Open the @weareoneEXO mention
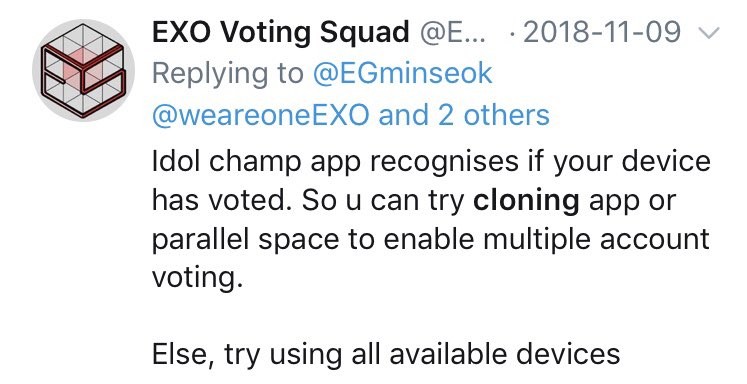 [261, 115]
